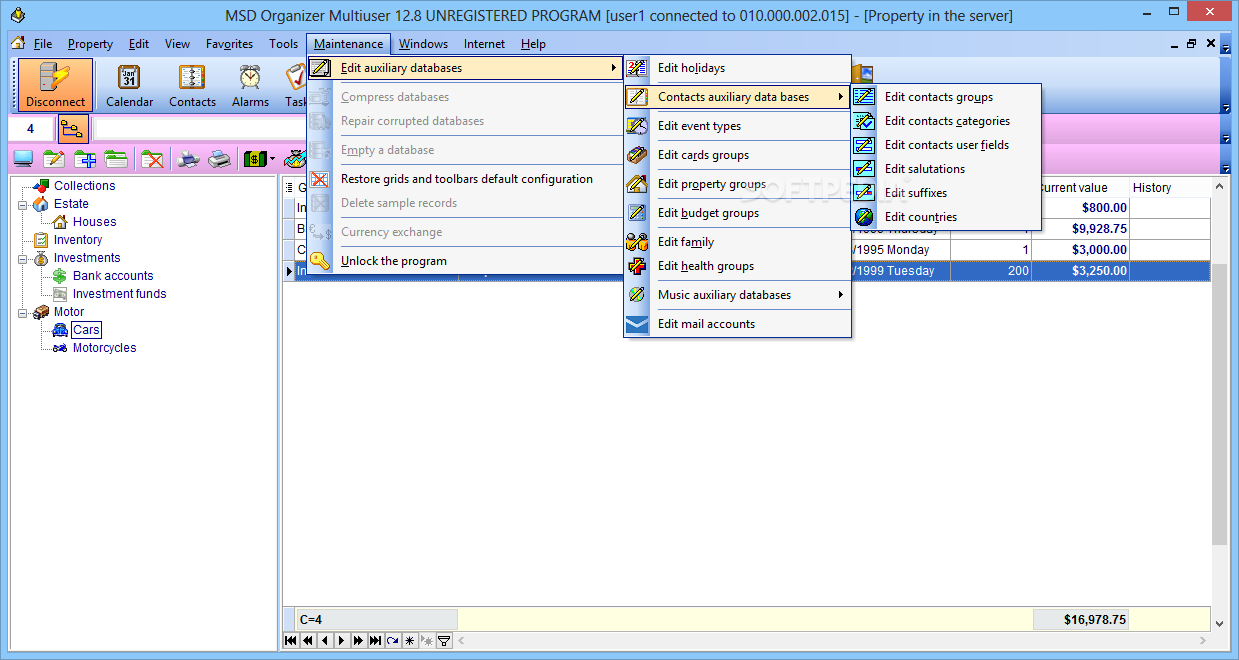Choose Edit health groups
This screenshot has height=660, width=1239.
pyautogui.click(x=737, y=266)
